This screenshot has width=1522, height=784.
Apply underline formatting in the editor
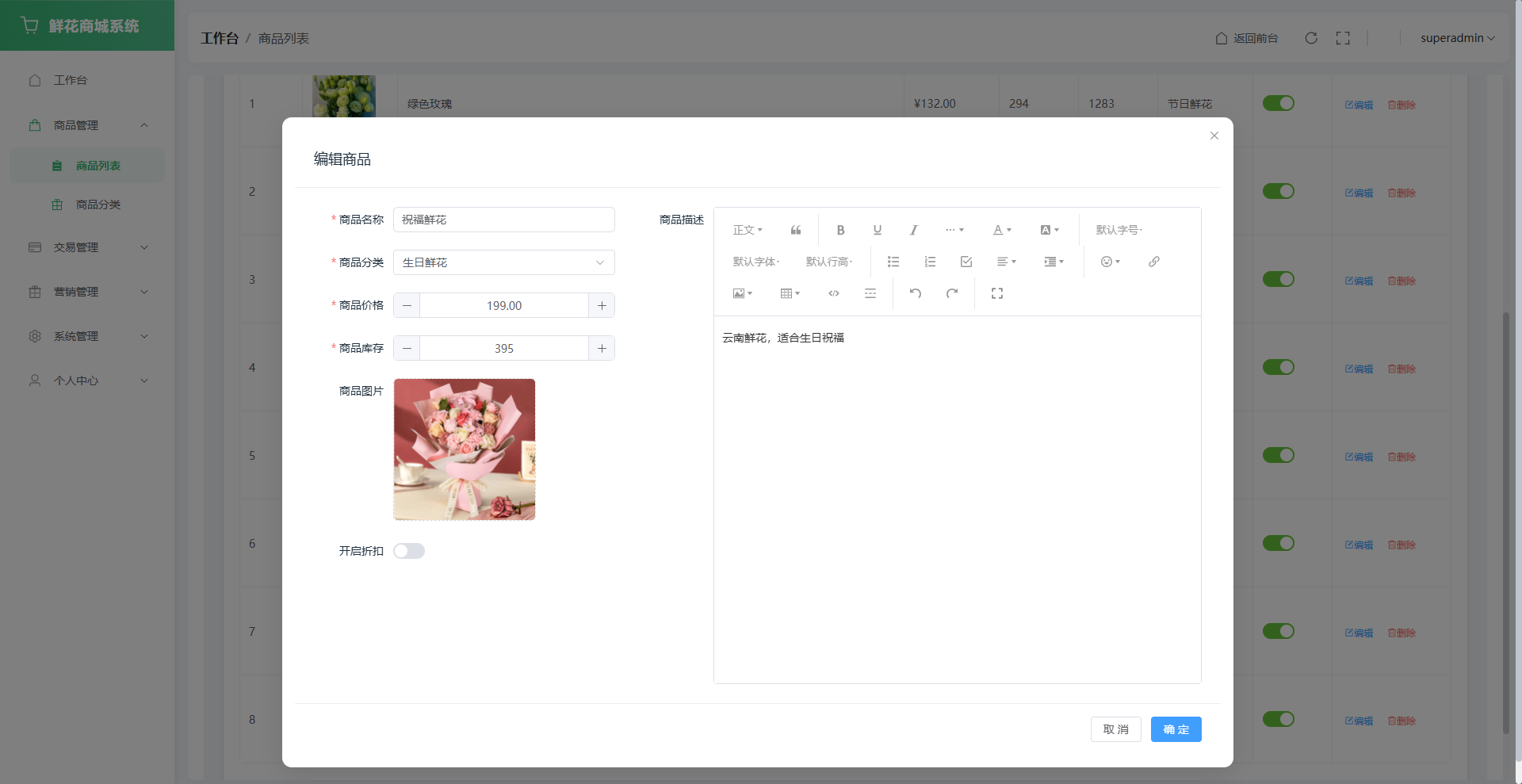(x=877, y=230)
